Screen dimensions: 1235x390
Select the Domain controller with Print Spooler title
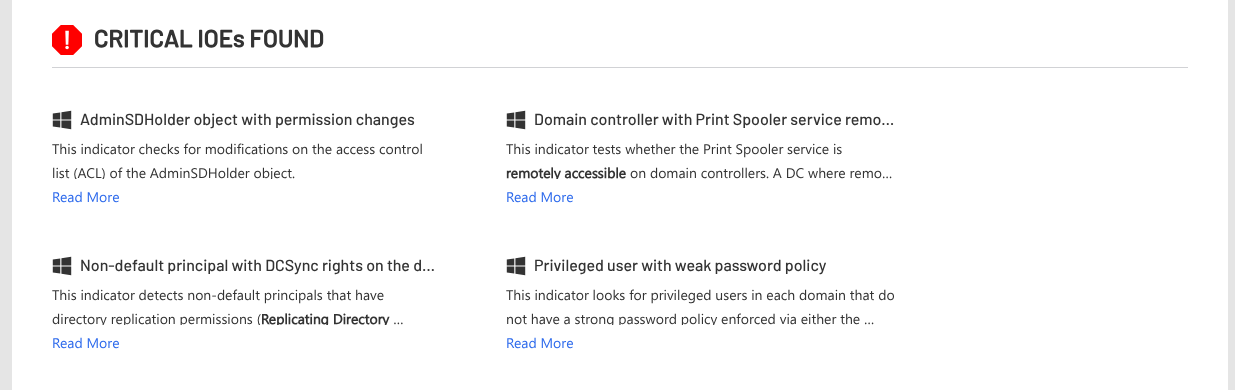[714, 120]
